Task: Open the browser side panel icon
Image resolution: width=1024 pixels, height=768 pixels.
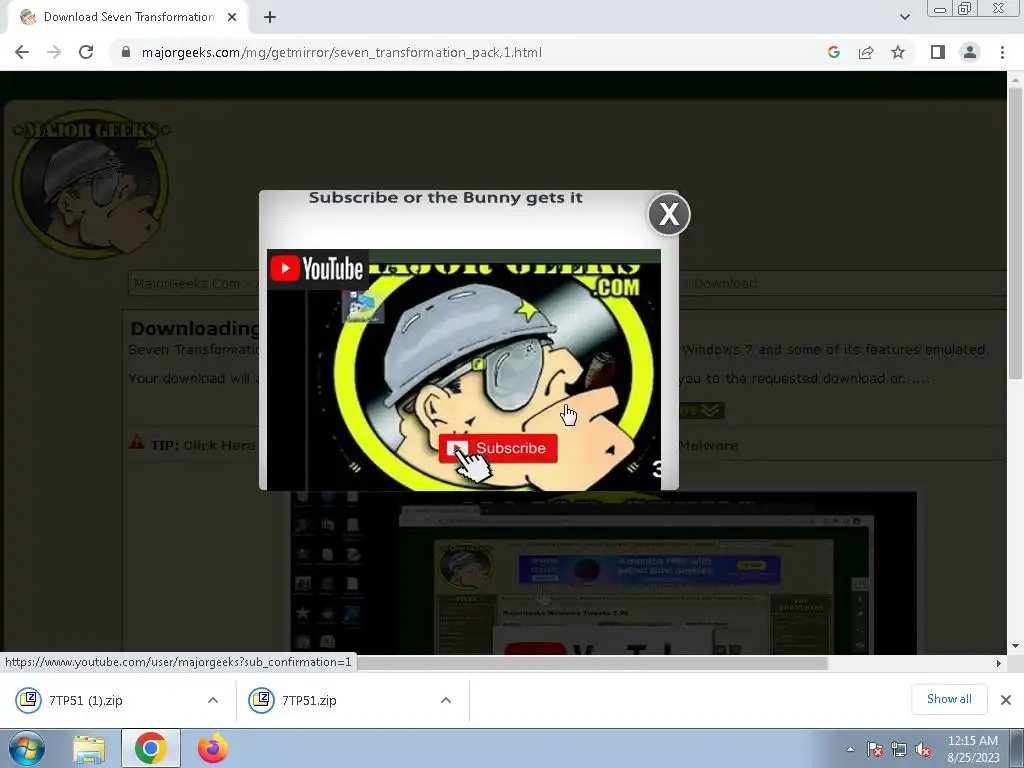Action: (x=938, y=52)
